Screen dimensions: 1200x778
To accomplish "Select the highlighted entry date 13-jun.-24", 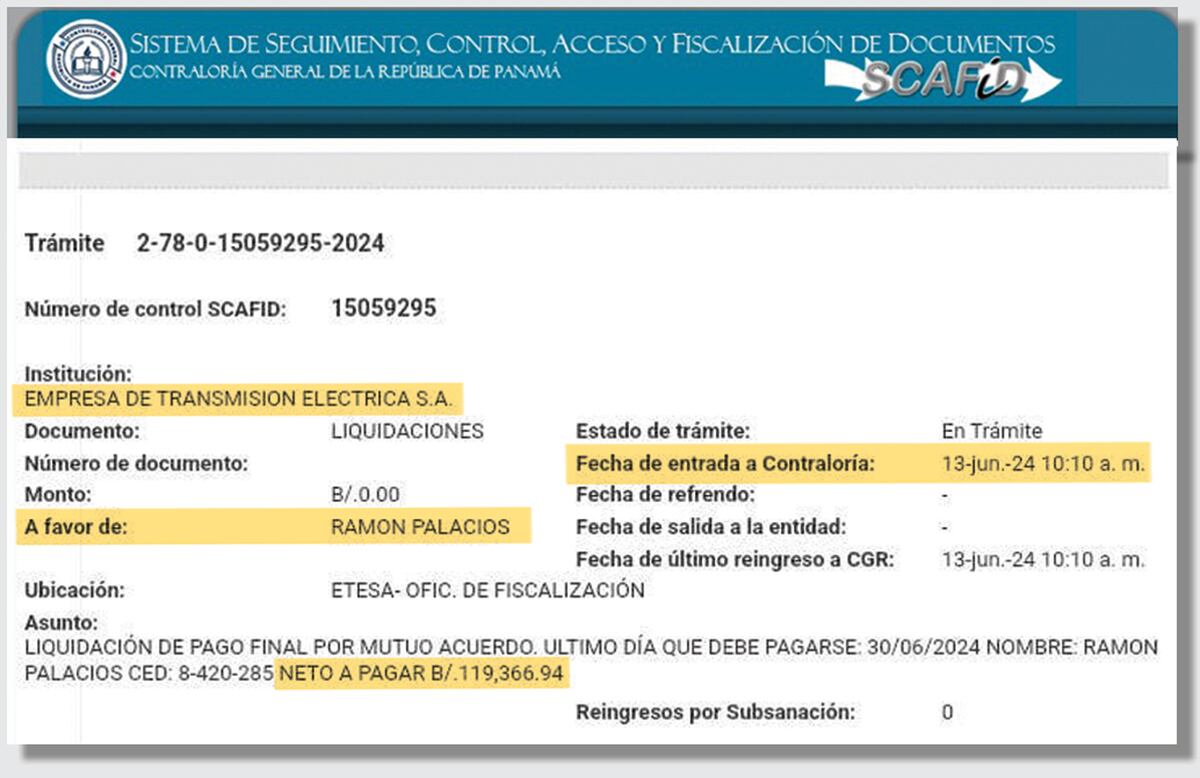I will 1043,463.
